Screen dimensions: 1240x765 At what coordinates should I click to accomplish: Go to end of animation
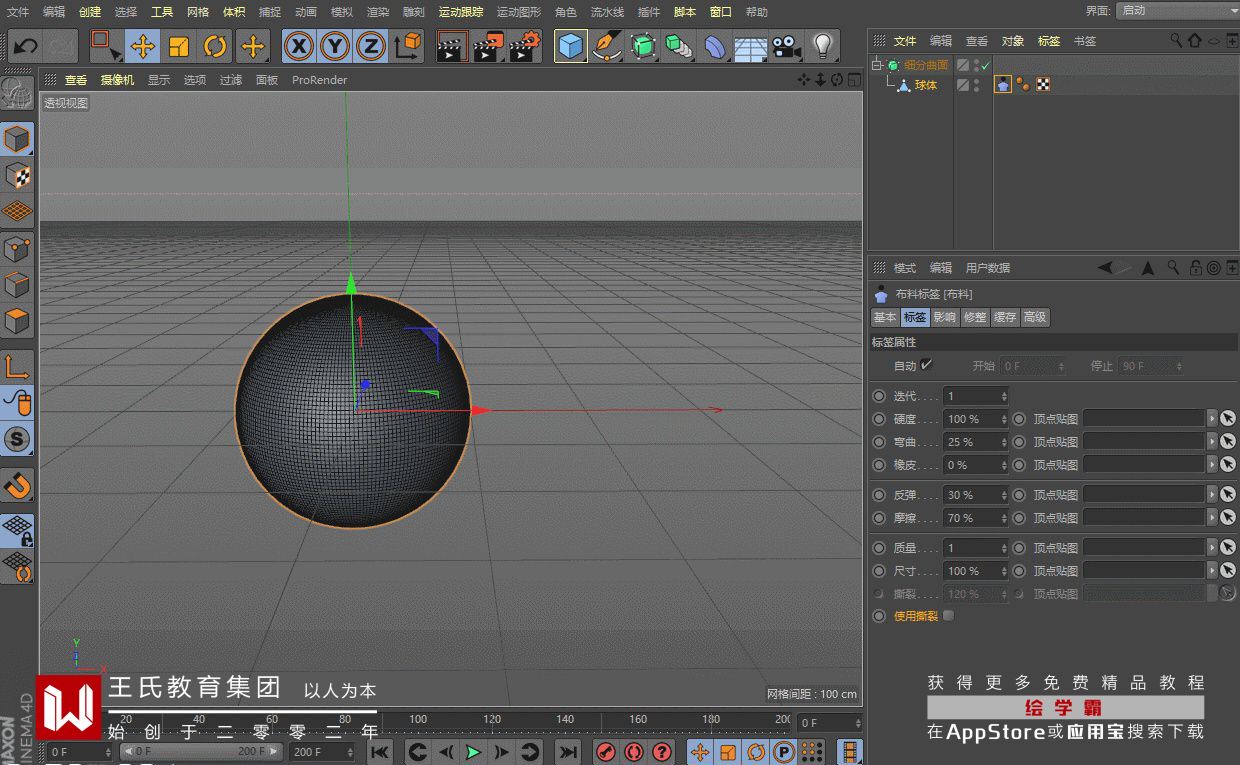[x=568, y=752]
